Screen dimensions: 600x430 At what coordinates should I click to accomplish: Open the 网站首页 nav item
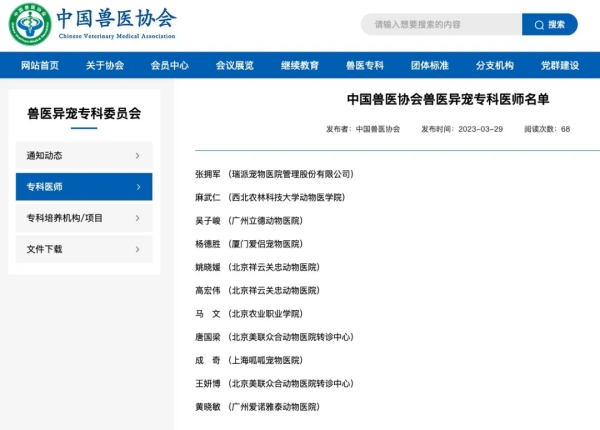40,65
